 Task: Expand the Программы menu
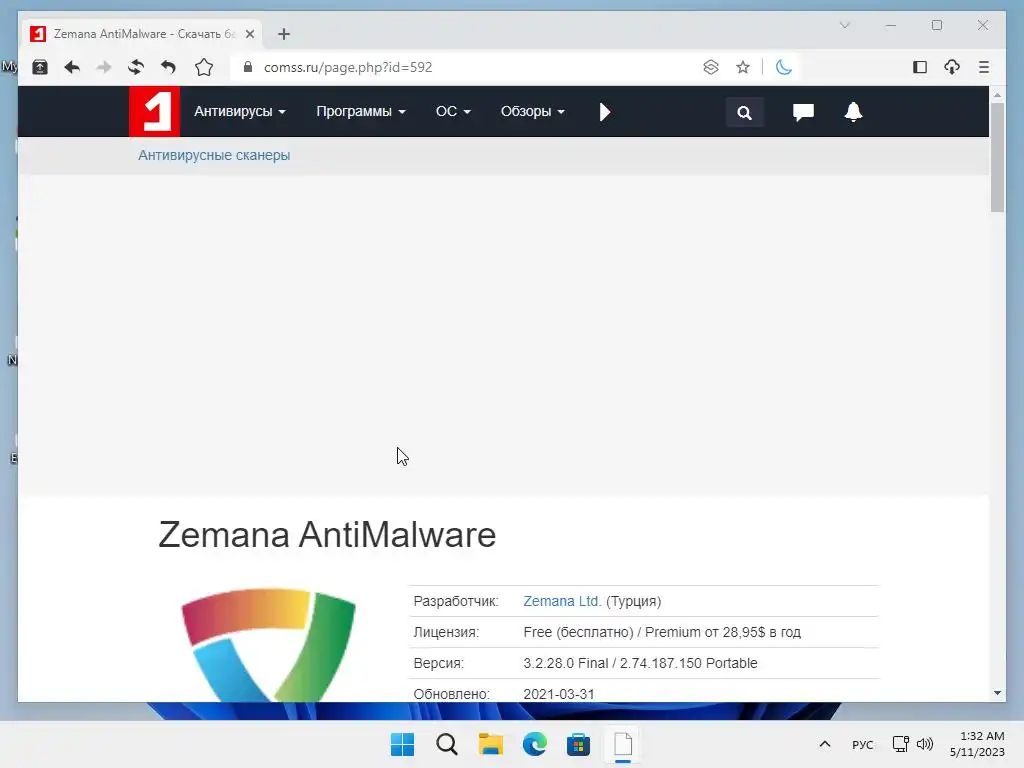pos(360,112)
